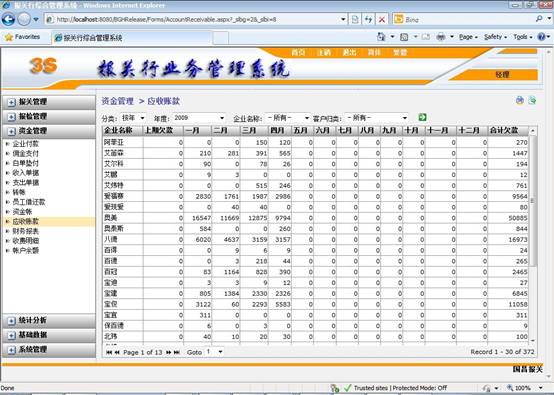Click the IE stop loading X icon

coord(382,19)
